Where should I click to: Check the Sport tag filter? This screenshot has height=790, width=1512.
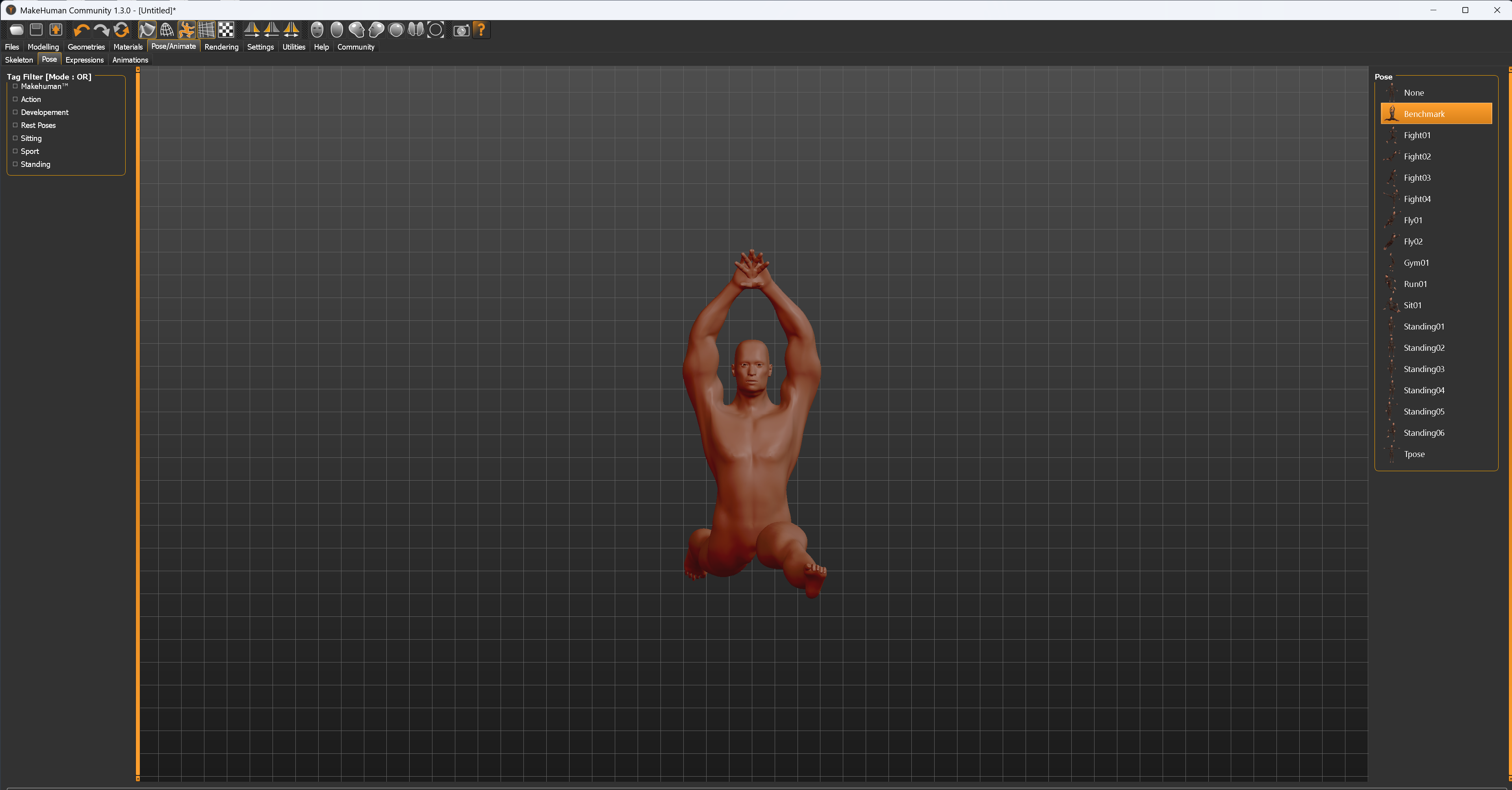coord(15,151)
